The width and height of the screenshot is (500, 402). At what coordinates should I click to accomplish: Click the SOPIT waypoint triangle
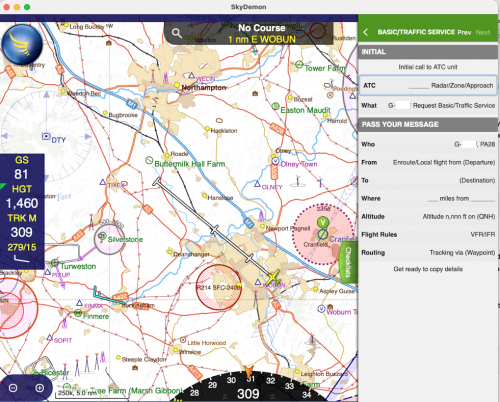click(49, 337)
